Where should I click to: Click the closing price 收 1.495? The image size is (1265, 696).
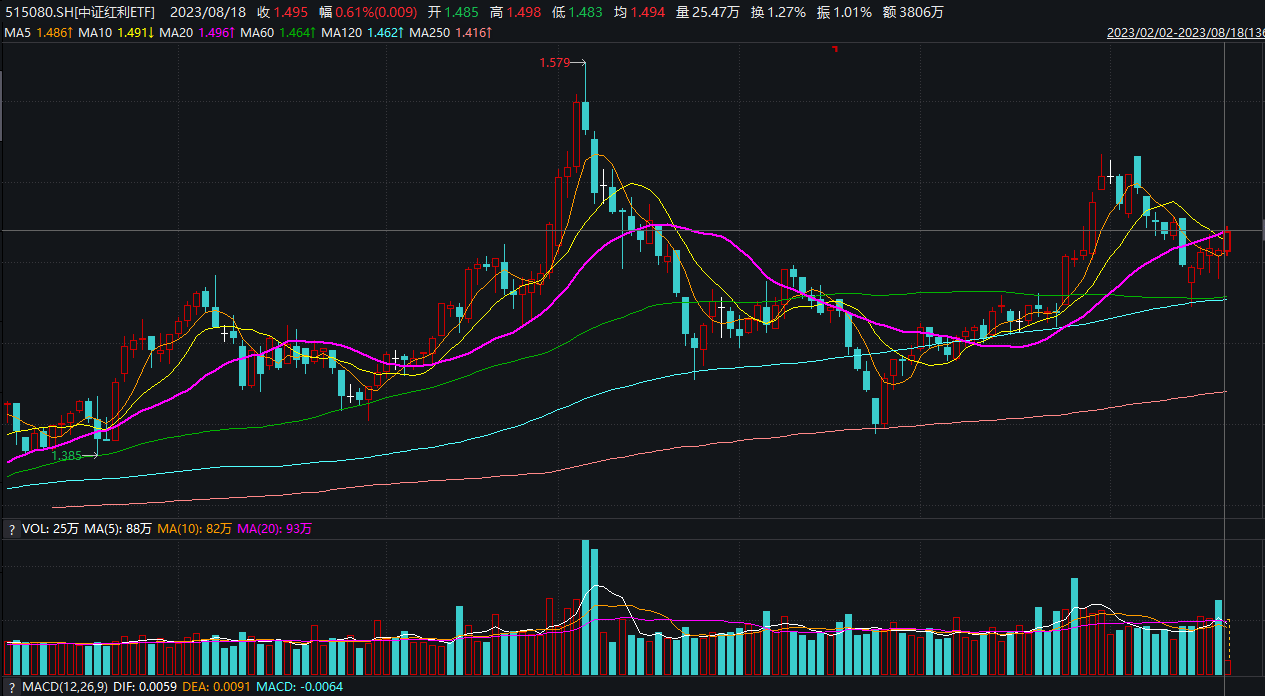click(x=282, y=12)
